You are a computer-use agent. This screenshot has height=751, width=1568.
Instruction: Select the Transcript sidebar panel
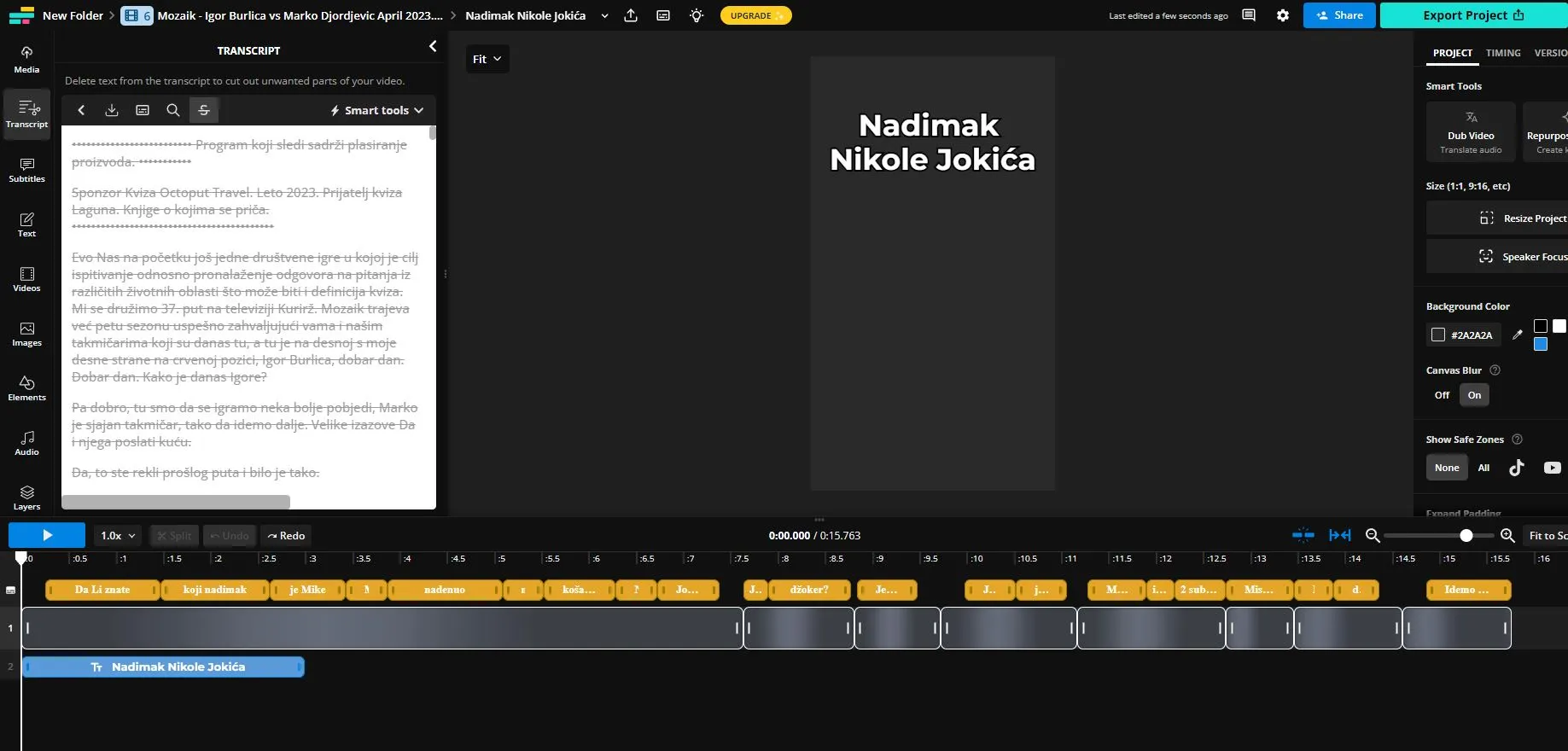point(26,114)
